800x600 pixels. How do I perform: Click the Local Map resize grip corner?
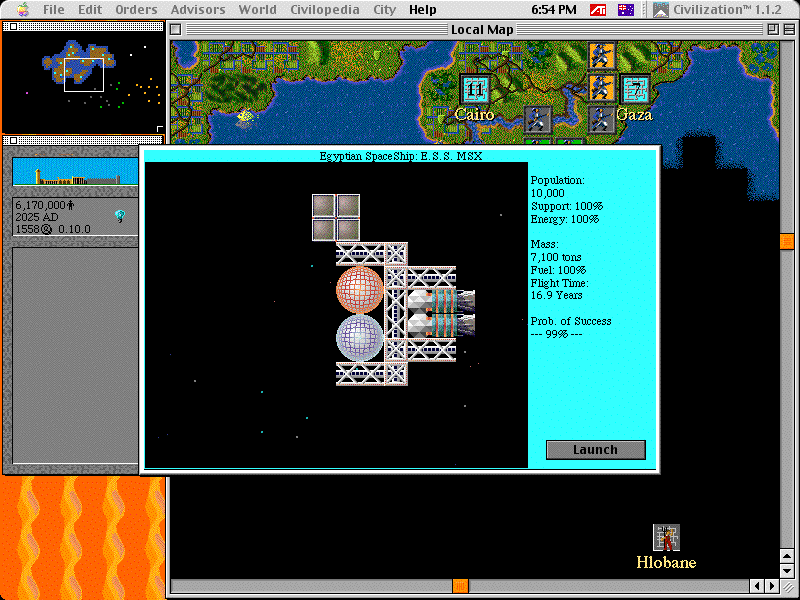pos(788,586)
